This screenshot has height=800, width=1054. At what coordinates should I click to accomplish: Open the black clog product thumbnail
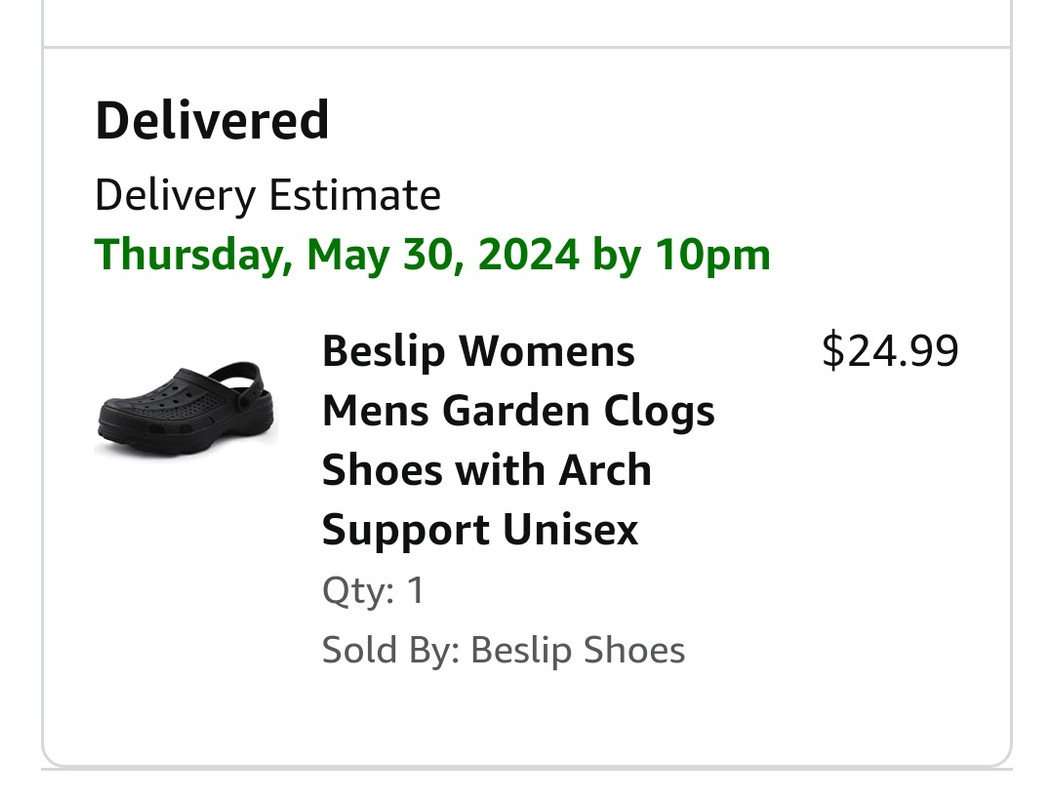(185, 410)
